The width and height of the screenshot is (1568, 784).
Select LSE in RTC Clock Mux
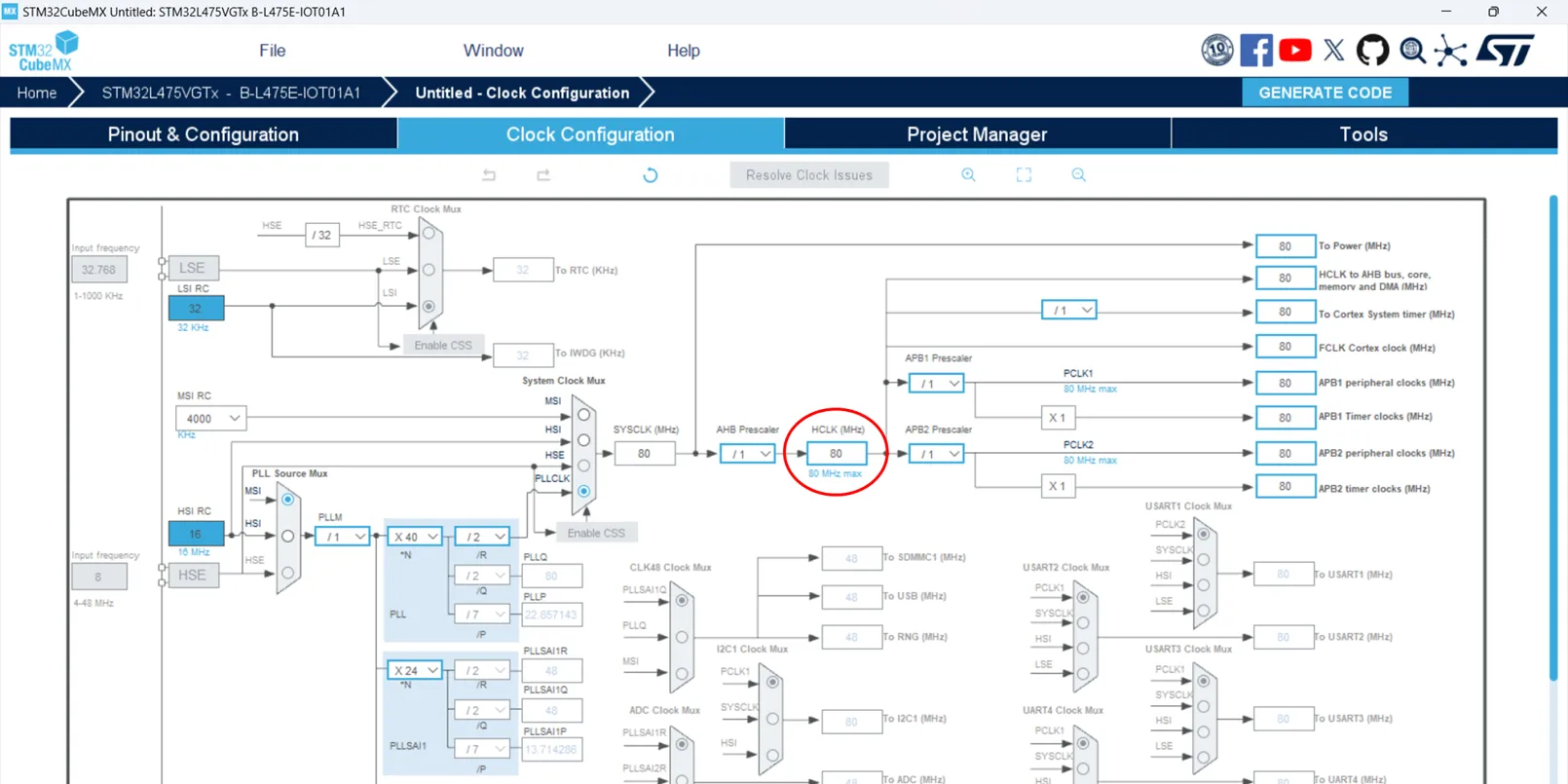point(429,270)
